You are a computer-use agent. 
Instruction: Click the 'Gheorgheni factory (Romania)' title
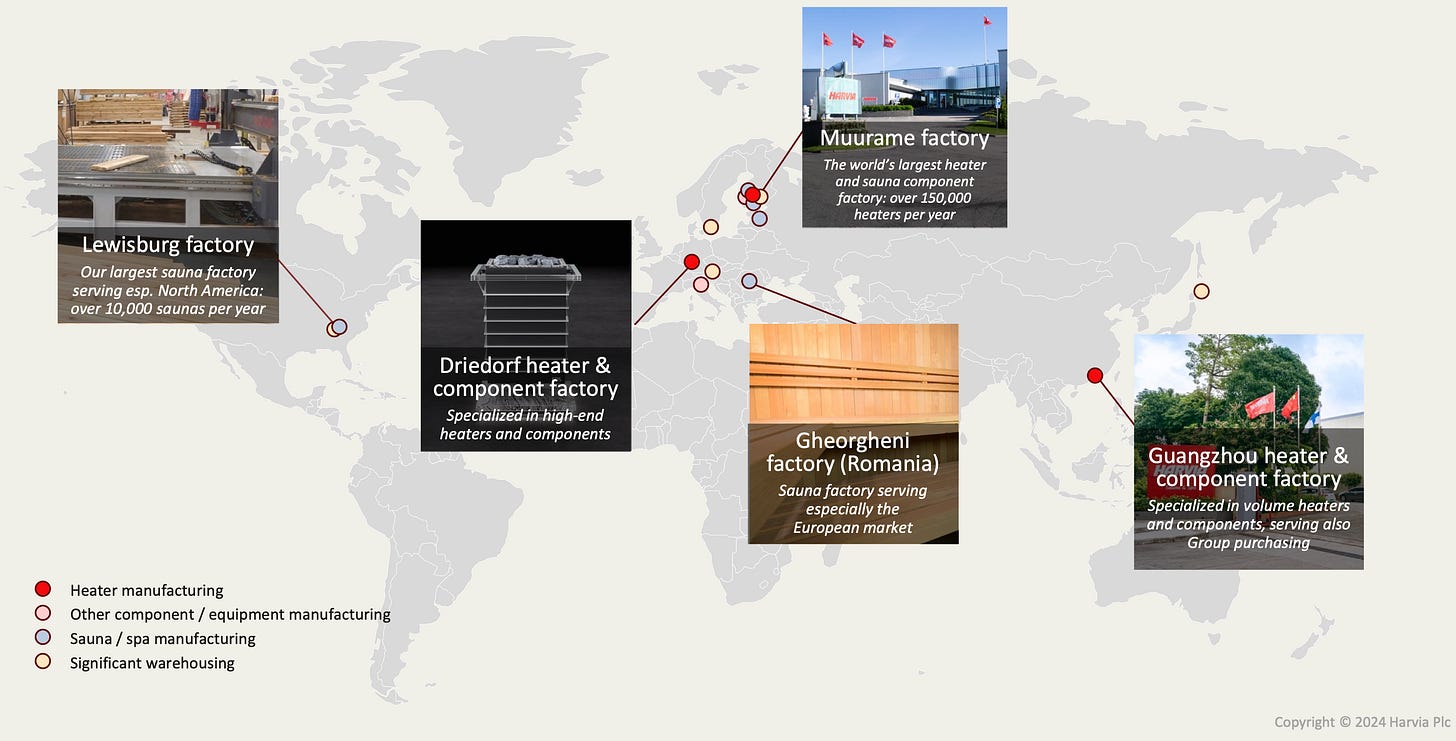coord(853,452)
